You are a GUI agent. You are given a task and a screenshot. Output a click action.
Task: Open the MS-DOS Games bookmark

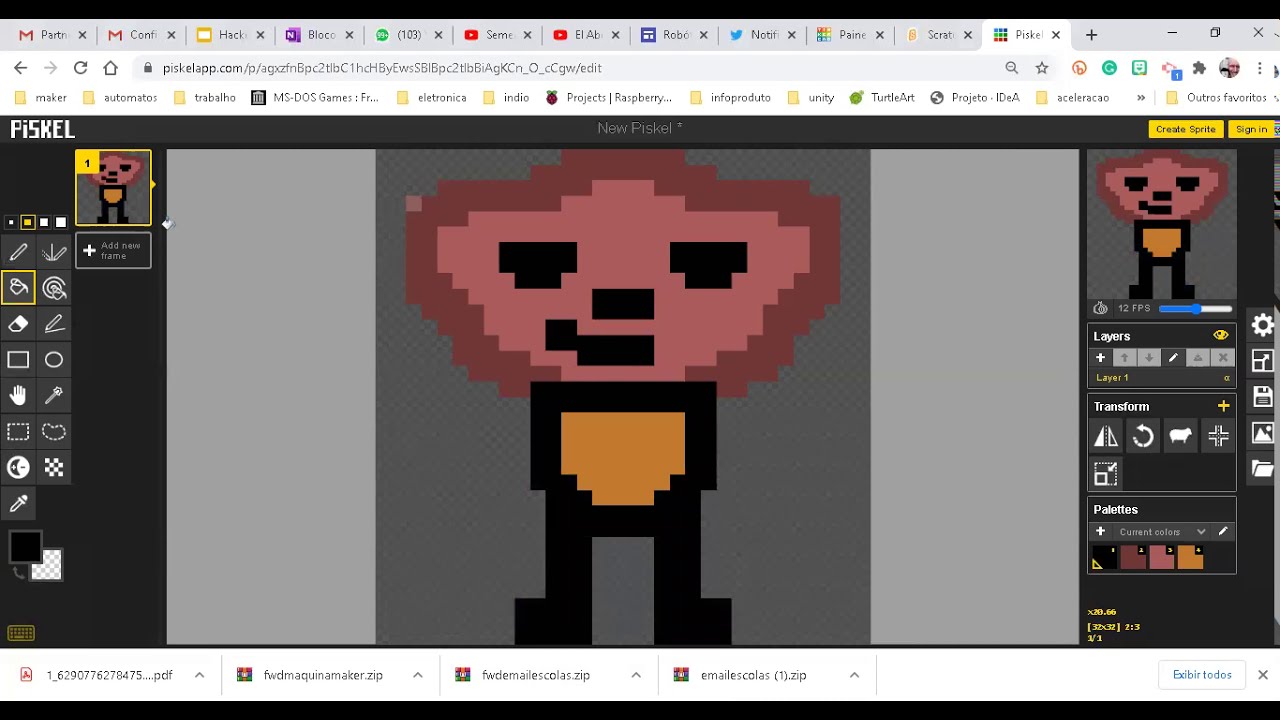point(315,98)
